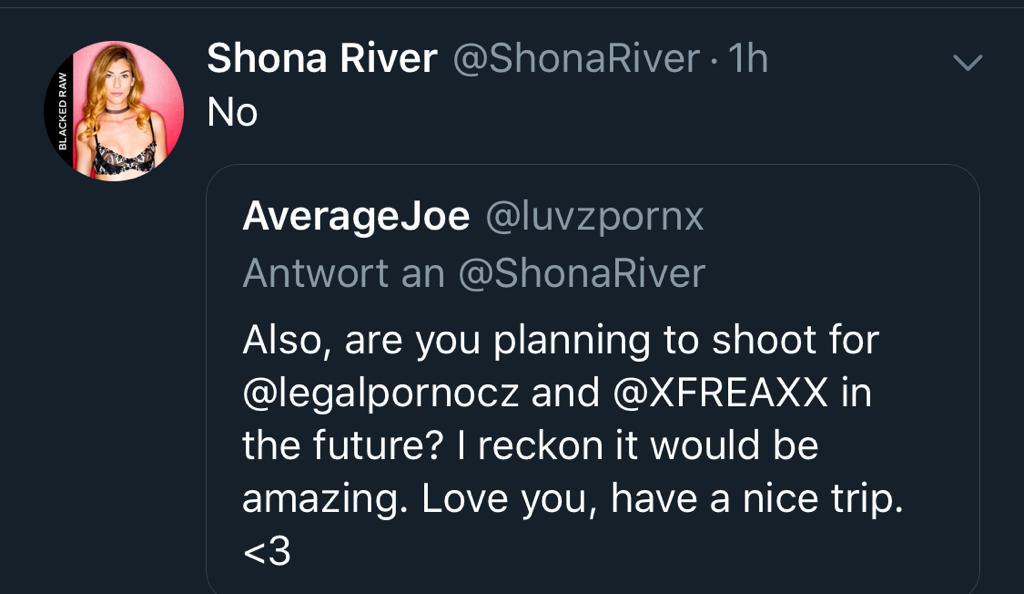The height and width of the screenshot is (594, 1024).
Task: Open the @legalpornocz mention
Action: [381, 393]
